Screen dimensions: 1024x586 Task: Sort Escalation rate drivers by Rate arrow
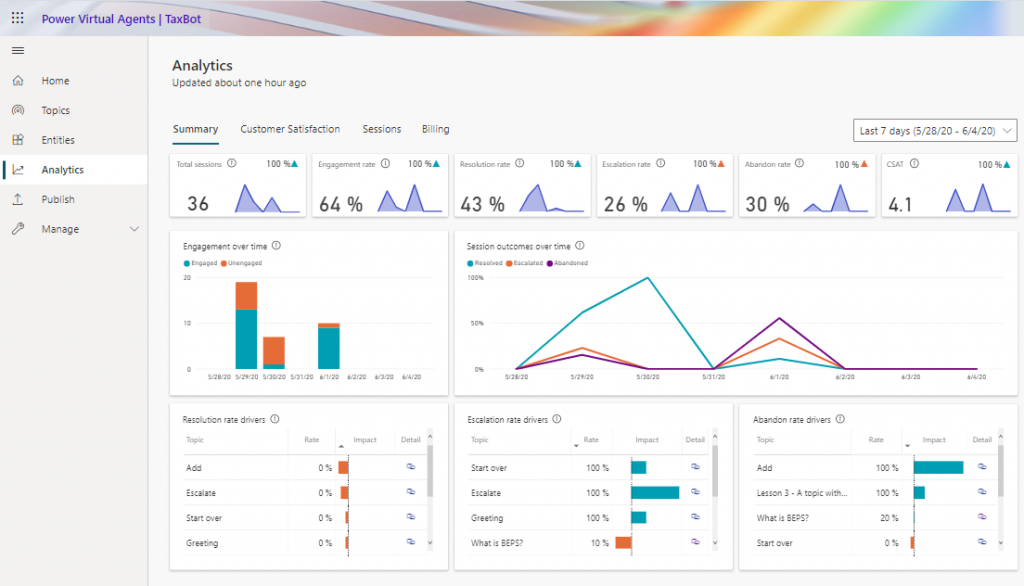coord(576,446)
